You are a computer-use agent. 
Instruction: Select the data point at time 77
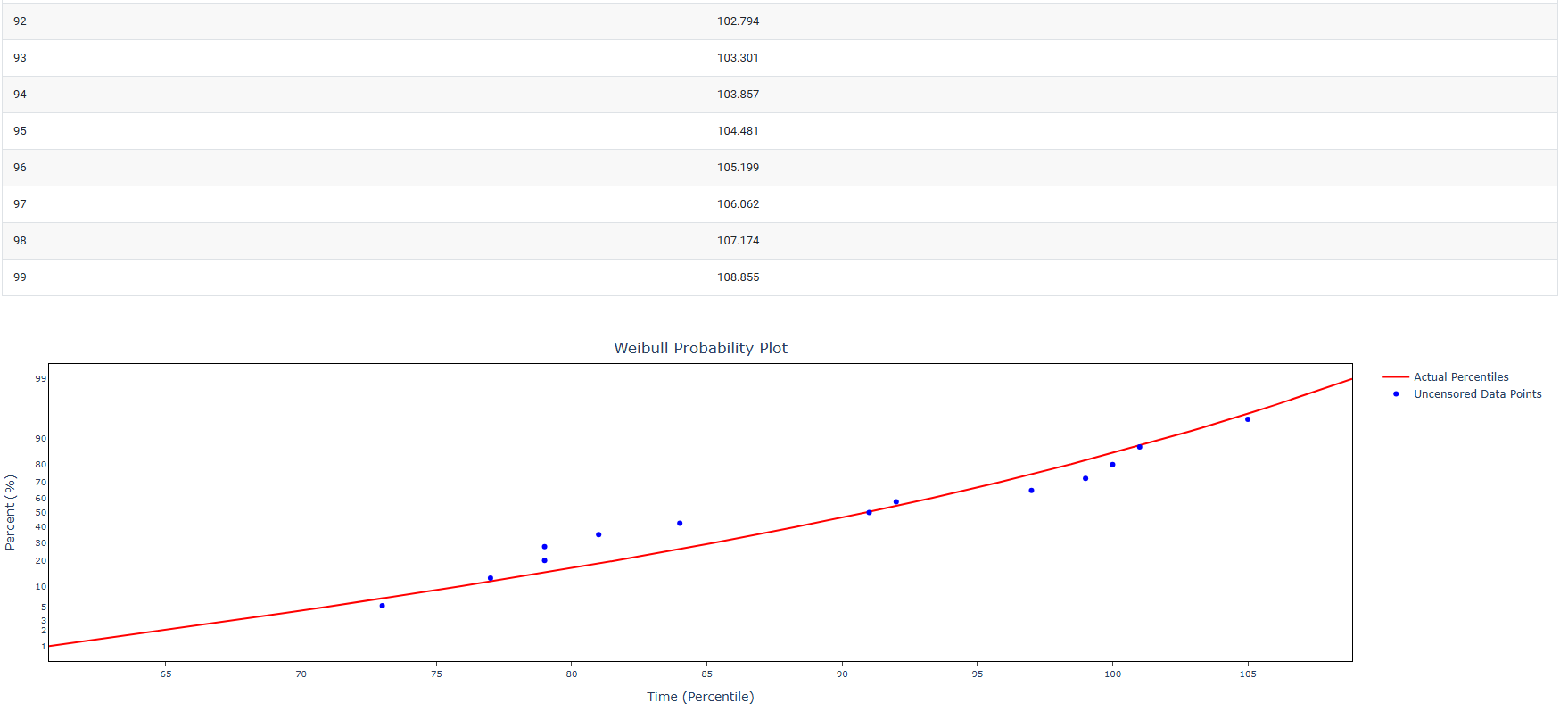[490, 578]
